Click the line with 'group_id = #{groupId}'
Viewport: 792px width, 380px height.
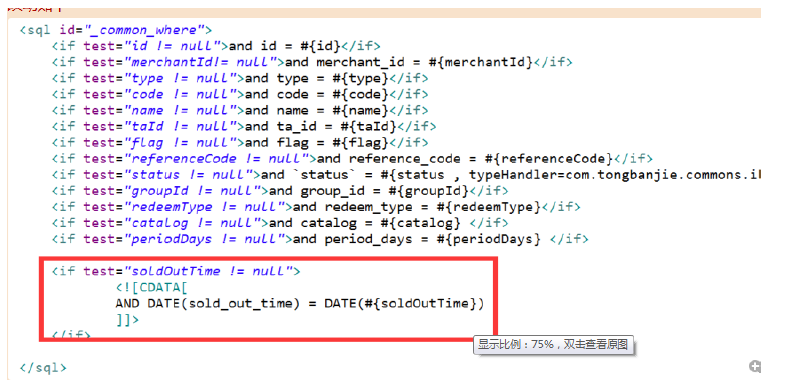[280, 191]
